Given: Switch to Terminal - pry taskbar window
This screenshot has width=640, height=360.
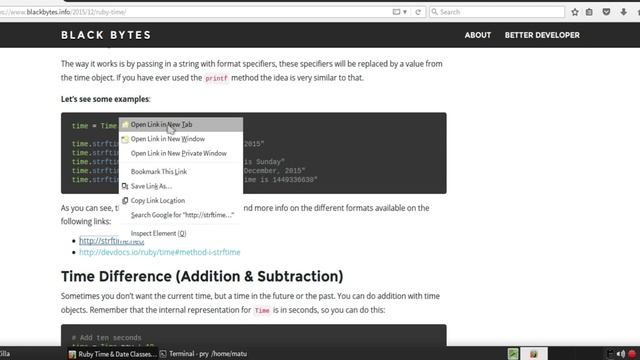Looking at the screenshot, I should click(203, 354).
